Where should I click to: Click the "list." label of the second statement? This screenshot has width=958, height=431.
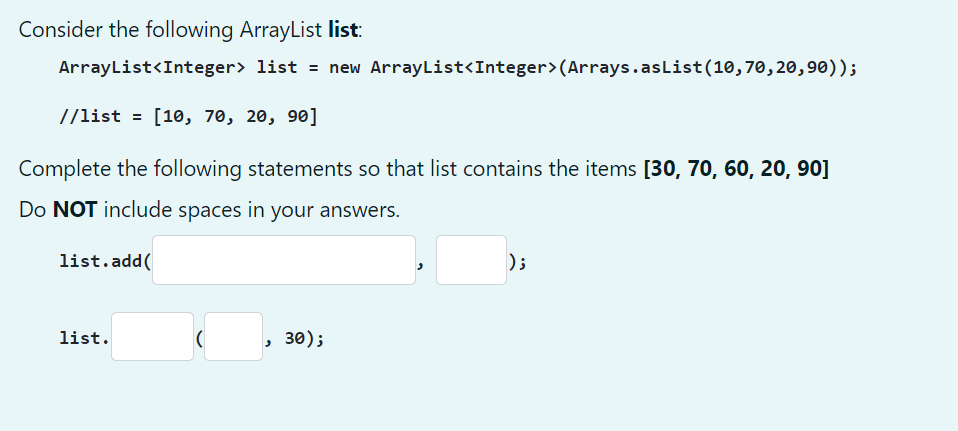[84, 338]
